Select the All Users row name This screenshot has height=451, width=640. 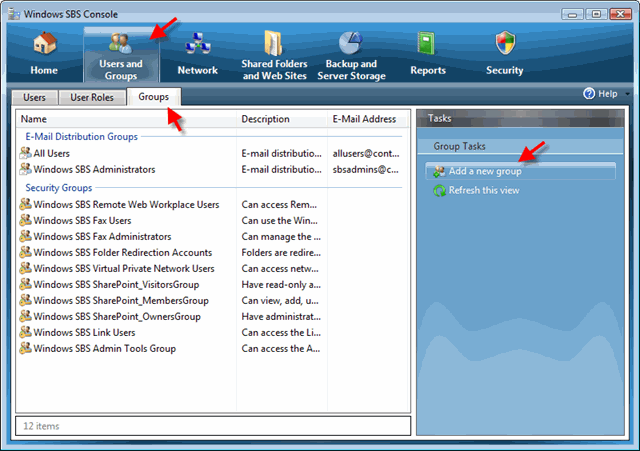click(51, 153)
